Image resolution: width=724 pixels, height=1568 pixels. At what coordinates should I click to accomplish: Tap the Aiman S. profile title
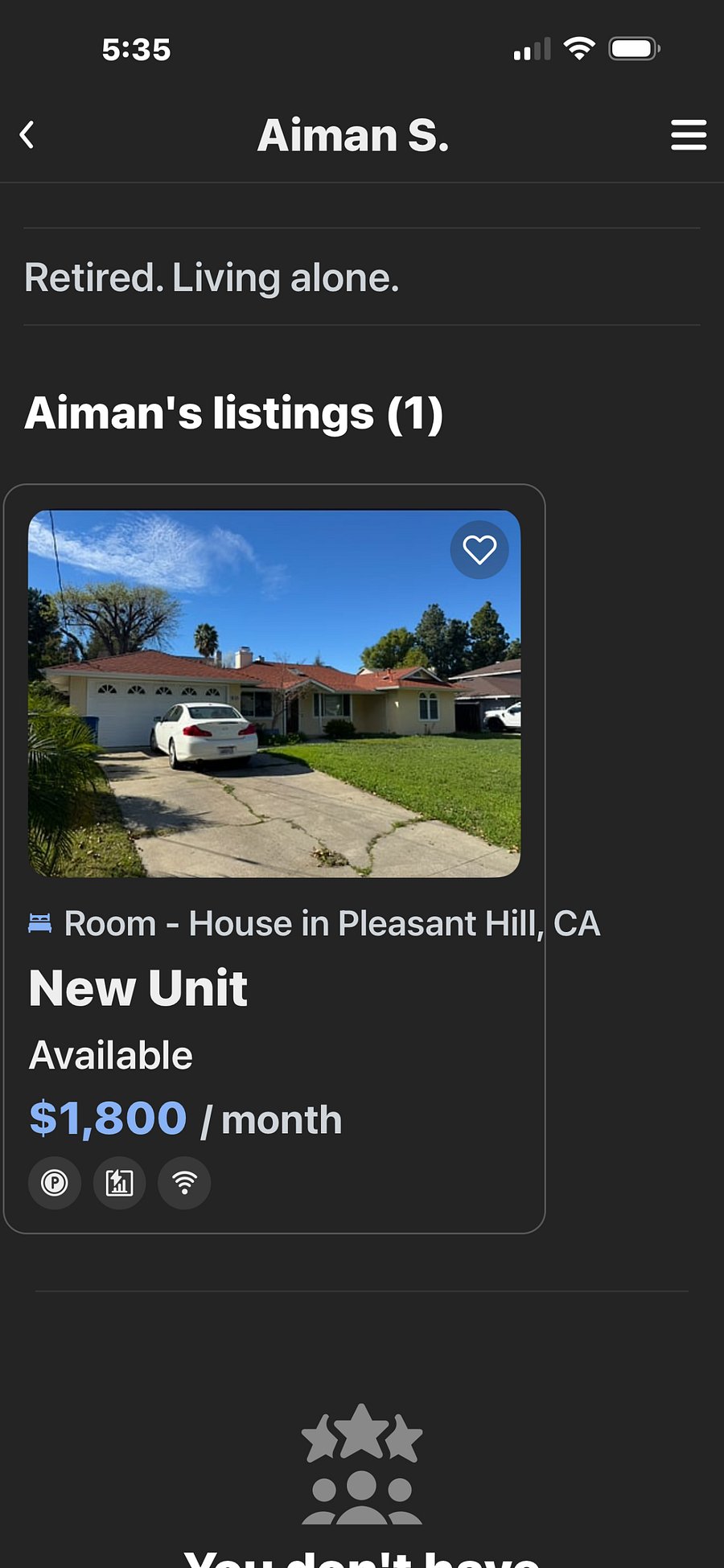click(353, 135)
